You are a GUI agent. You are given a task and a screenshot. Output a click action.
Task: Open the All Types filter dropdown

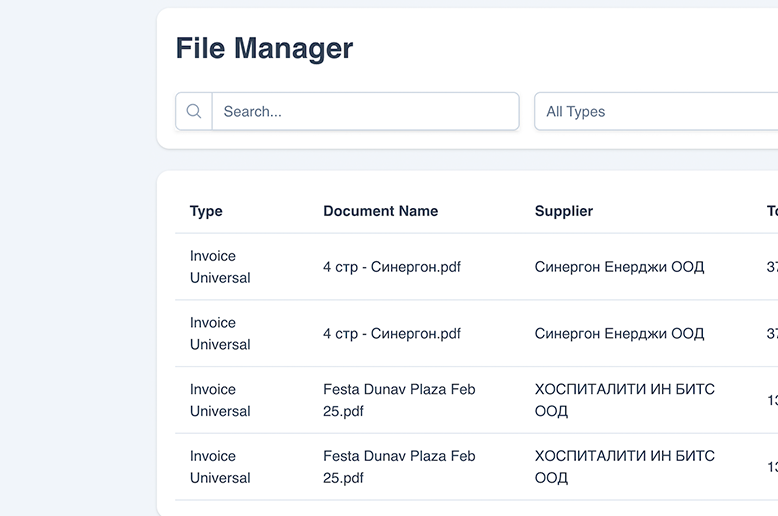(x=655, y=112)
